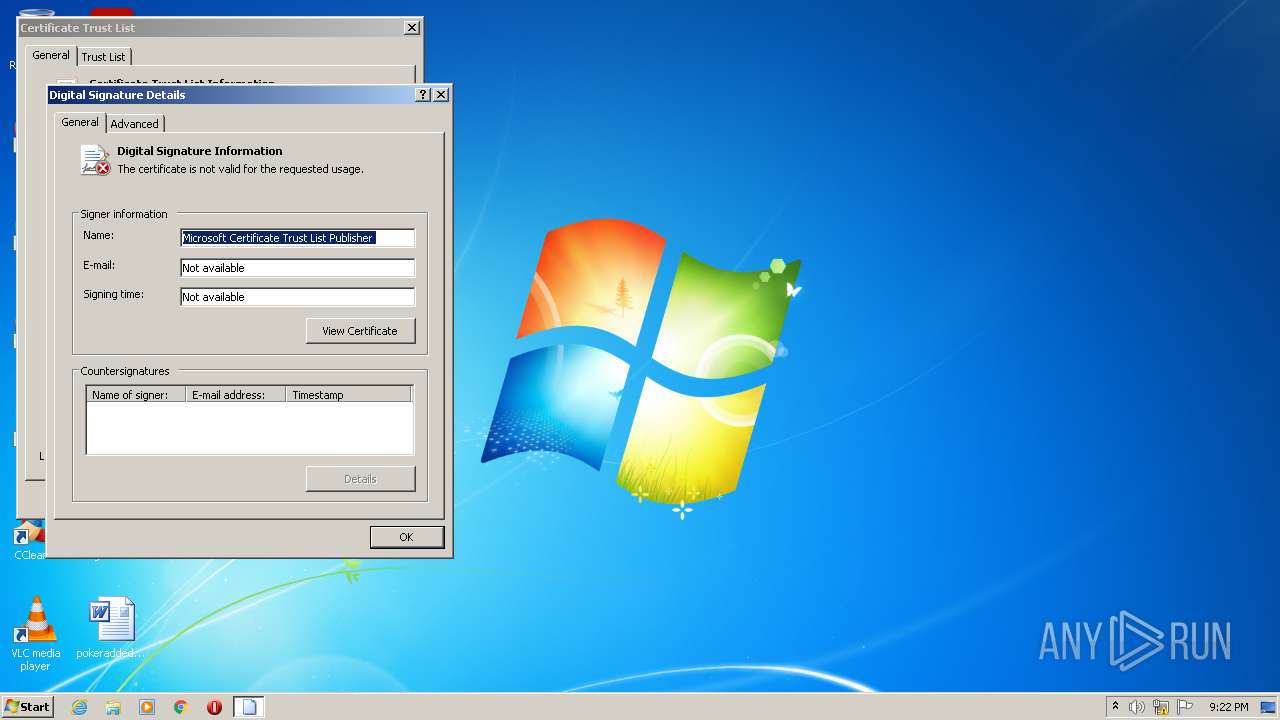Open Windows Explorer folder taskbar icon
This screenshot has height=720, width=1280.
pyautogui.click(x=113, y=707)
